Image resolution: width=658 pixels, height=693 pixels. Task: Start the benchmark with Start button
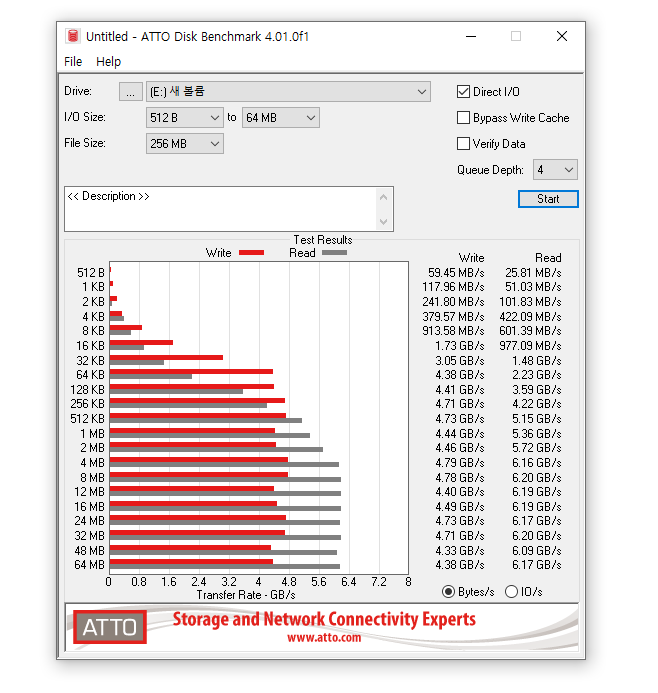[x=548, y=199]
